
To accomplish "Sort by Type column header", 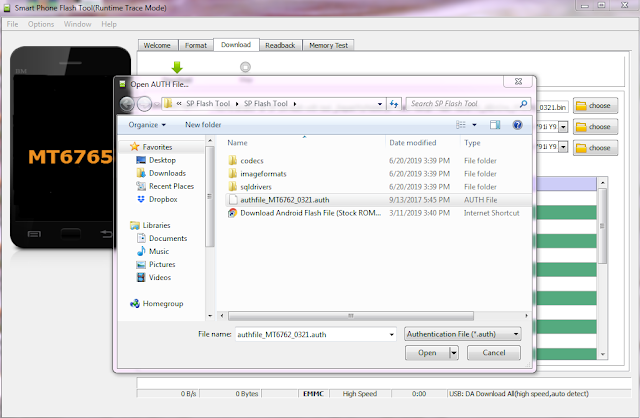I will tap(472, 143).
